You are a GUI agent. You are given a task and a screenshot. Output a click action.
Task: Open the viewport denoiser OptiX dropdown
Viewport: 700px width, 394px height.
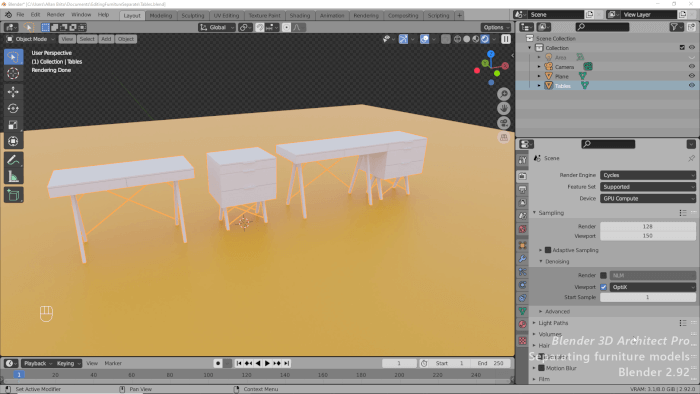pyautogui.click(x=653, y=287)
